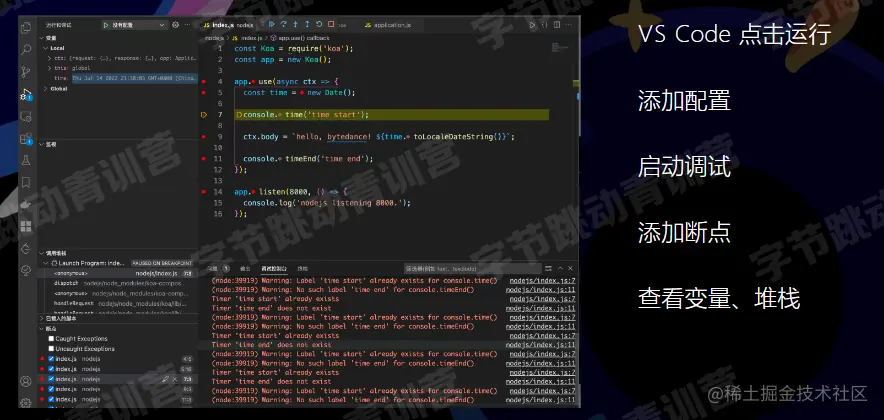This screenshot has width=884, height=420.
Task: Open the Extensions view icon
Action: pos(25,138)
